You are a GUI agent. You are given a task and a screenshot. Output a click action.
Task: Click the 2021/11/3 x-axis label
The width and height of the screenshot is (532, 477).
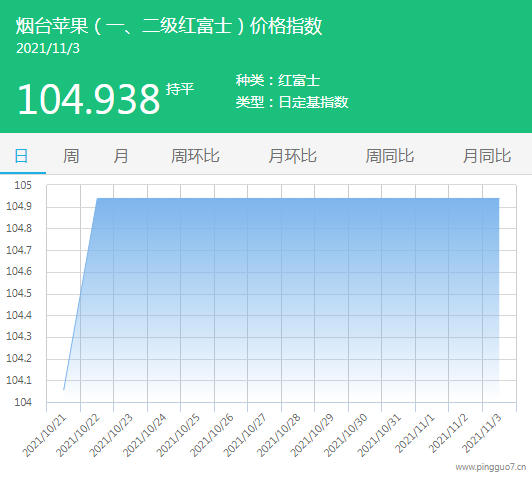point(481,434)
